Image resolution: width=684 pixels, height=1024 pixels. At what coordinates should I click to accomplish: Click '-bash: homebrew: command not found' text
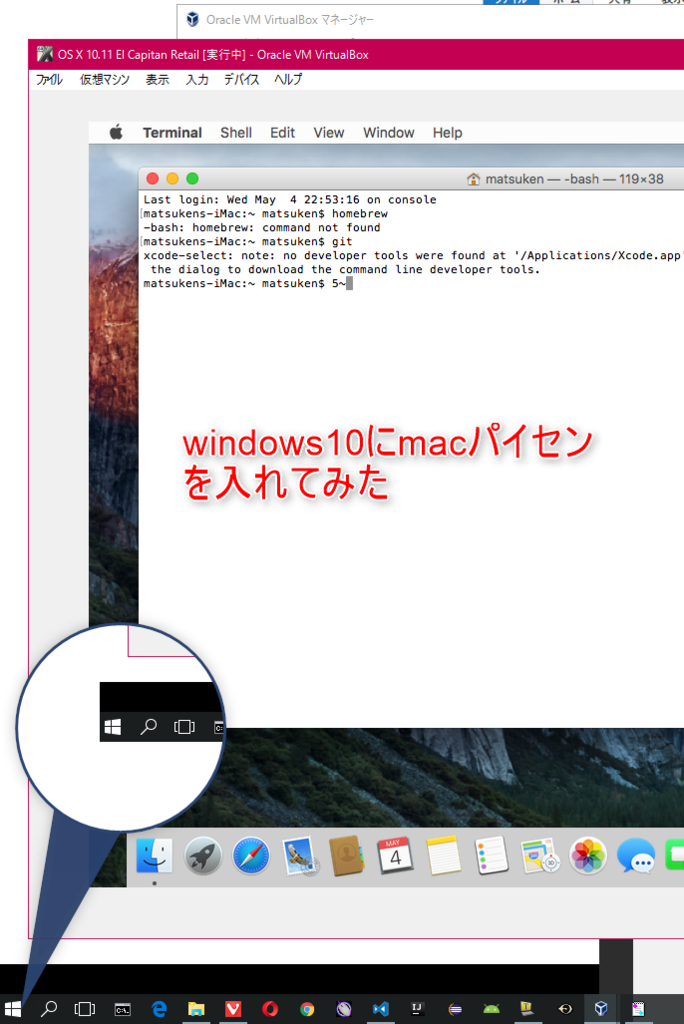261,228
